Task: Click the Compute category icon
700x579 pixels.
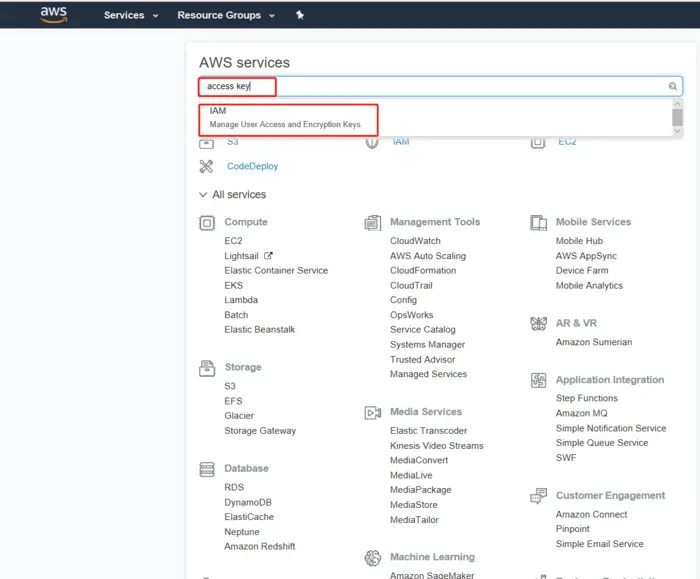Action: coord(207,222)
